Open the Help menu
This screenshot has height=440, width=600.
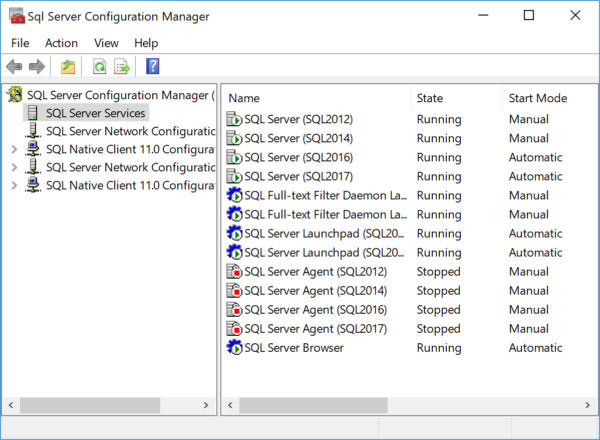coord(146,43)
